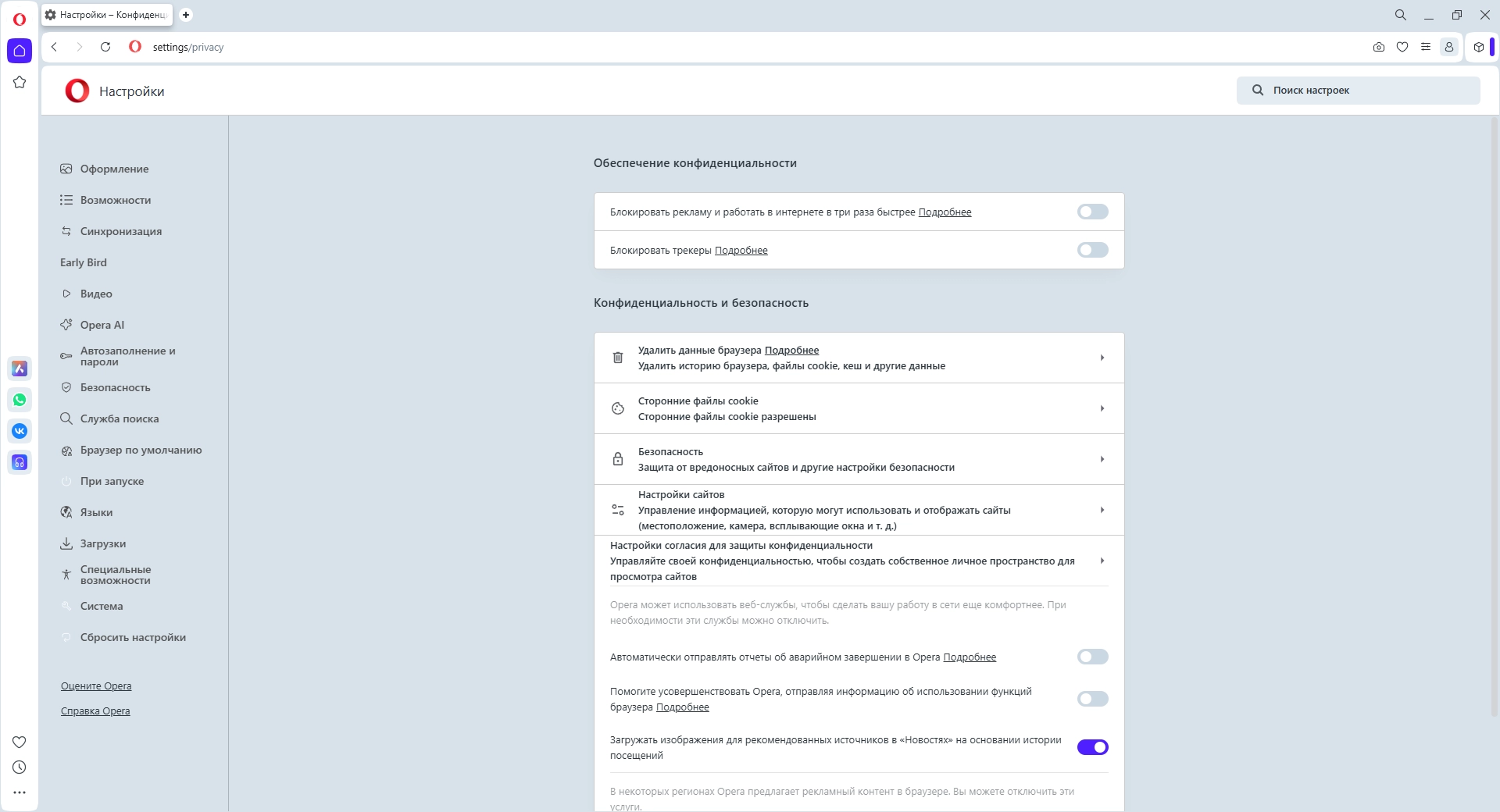Expand privacy consent settings arrow
This screenshot has width=1500, height=812.
[1102, 561]
